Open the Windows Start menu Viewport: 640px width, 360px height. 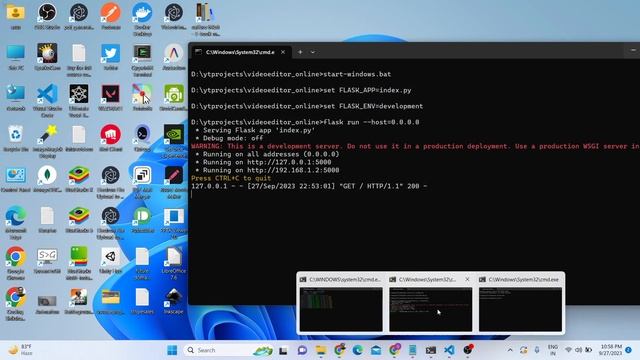click(172, 350)
